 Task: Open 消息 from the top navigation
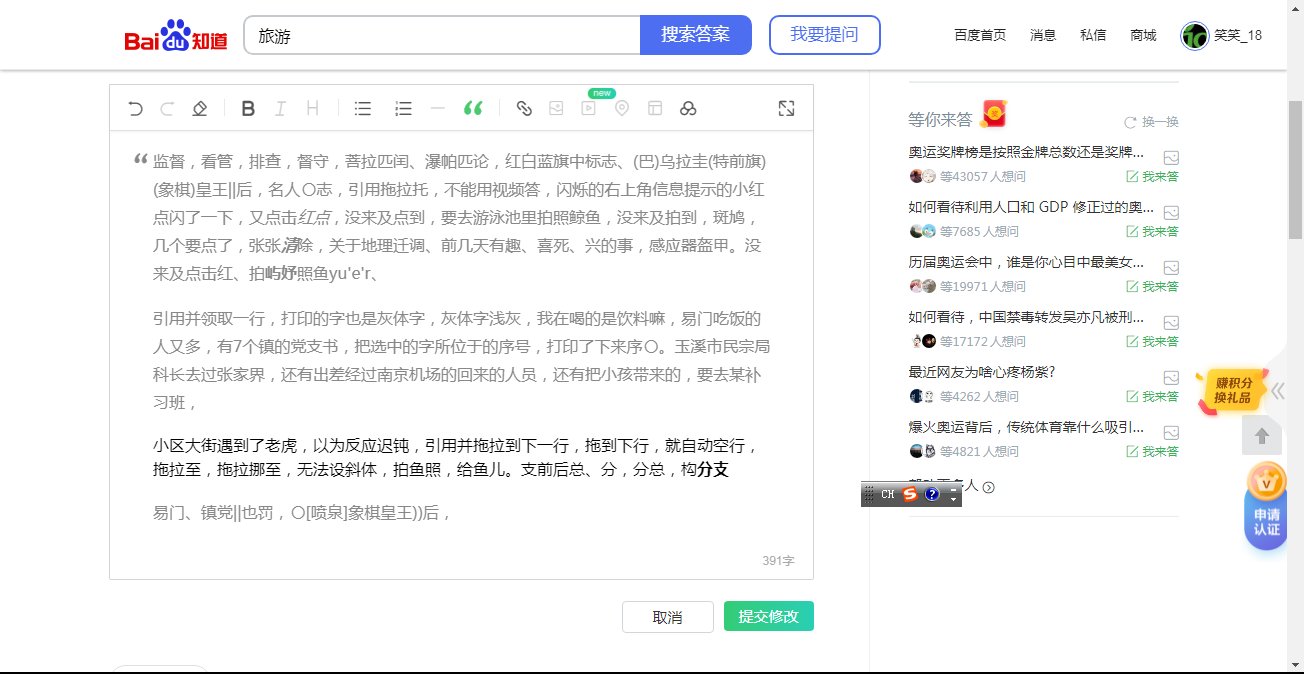coord(1042,34)
